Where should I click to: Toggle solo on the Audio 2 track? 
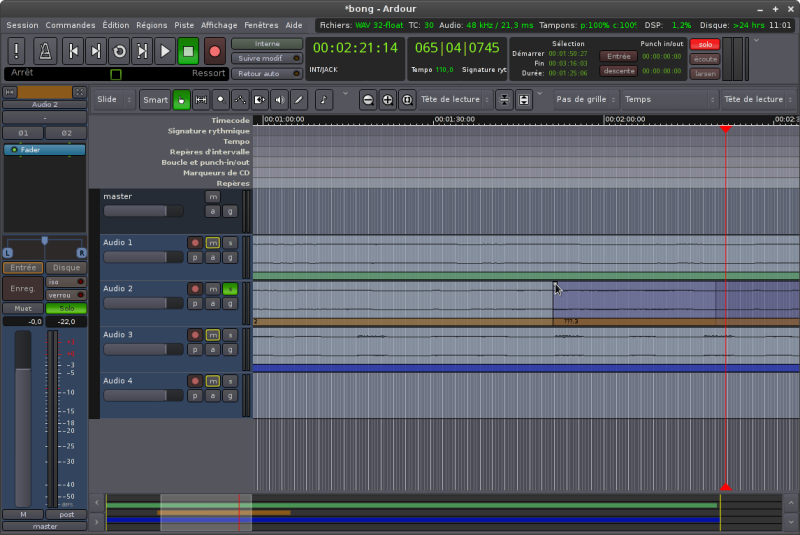[229, 289]
